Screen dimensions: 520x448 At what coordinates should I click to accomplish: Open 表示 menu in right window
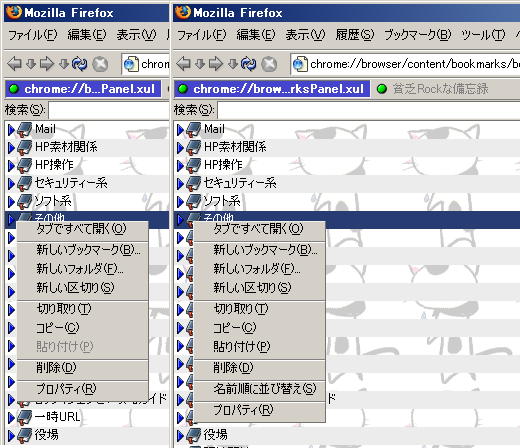click(x=305, y=35)
